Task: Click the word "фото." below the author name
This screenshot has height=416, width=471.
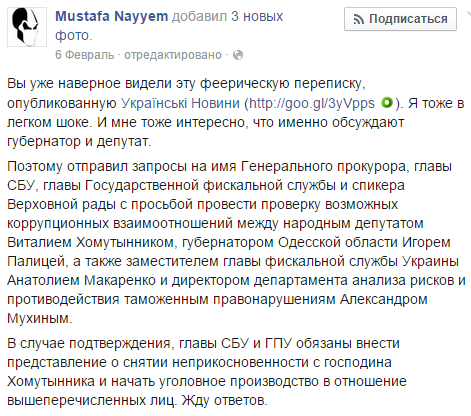Action: [73, 35]
